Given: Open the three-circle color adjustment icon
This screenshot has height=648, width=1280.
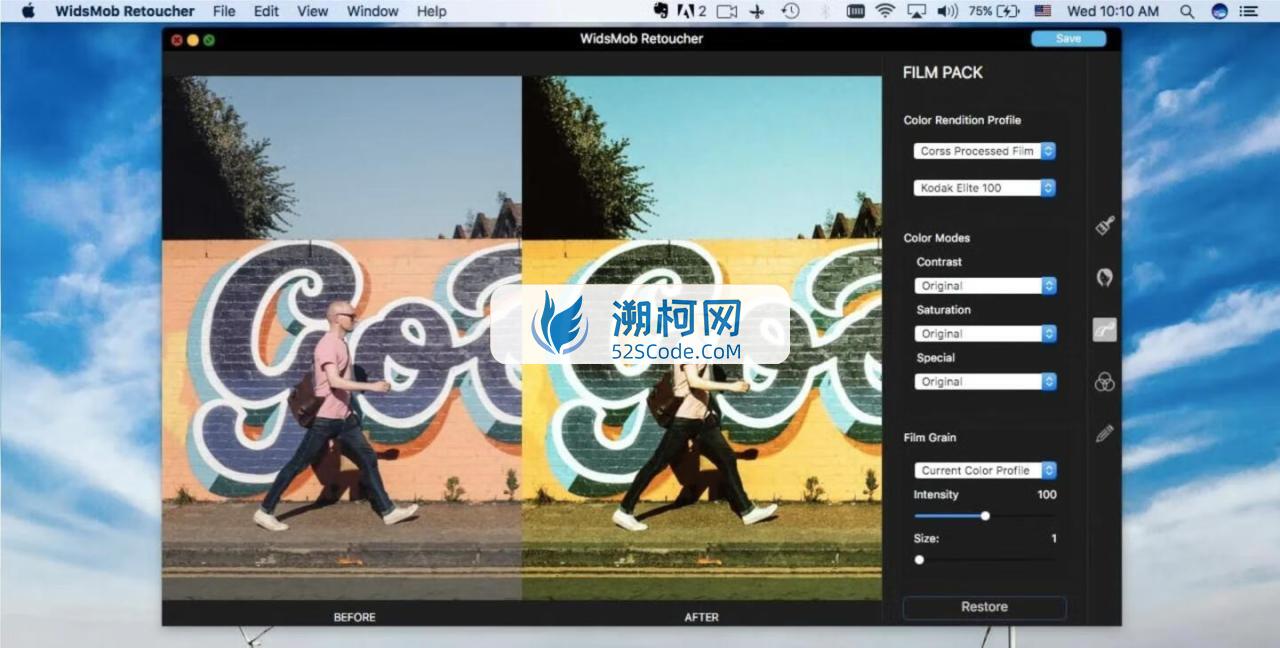Looking at the screenshot, I should click(x=1105, y=382).
